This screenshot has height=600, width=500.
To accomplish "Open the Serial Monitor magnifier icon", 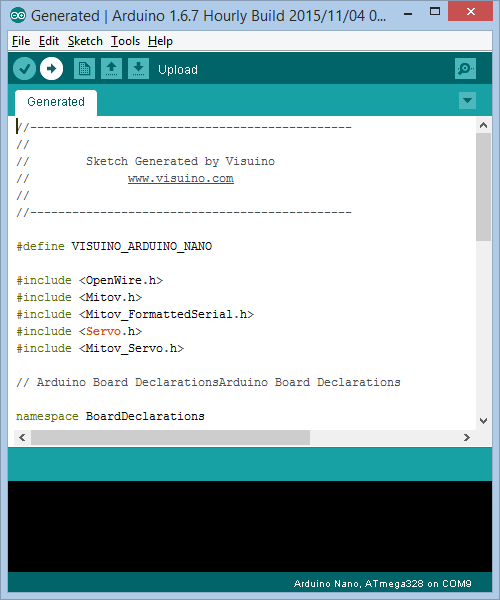I will [x=465, y=69].
